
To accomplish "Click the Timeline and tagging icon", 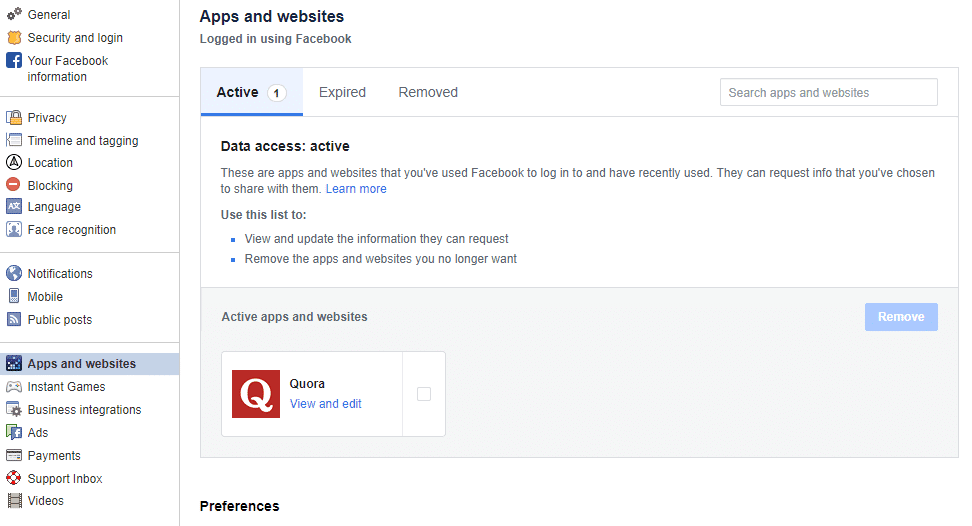I will 14,140.
